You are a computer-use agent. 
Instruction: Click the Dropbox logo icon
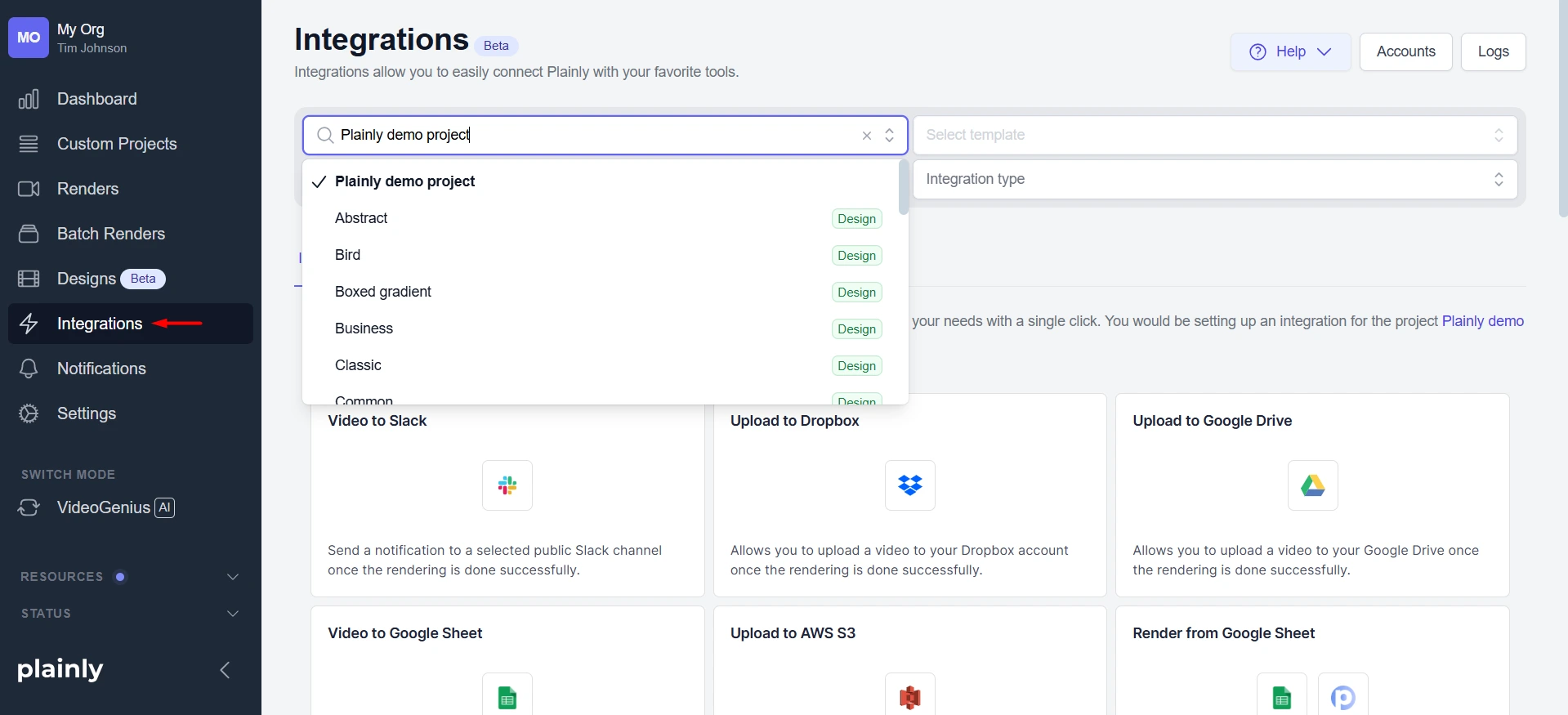click(x=909, y=485)
